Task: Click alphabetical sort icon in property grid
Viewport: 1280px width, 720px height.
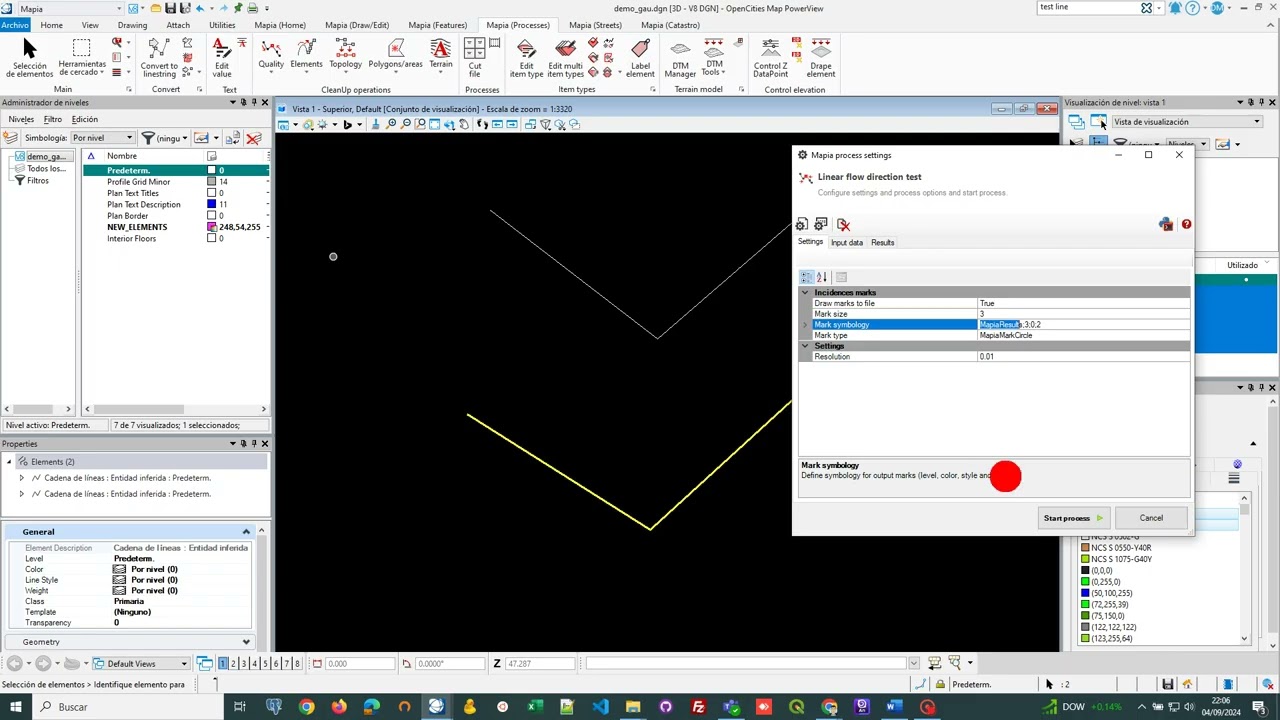Action: tap(822, 277)
